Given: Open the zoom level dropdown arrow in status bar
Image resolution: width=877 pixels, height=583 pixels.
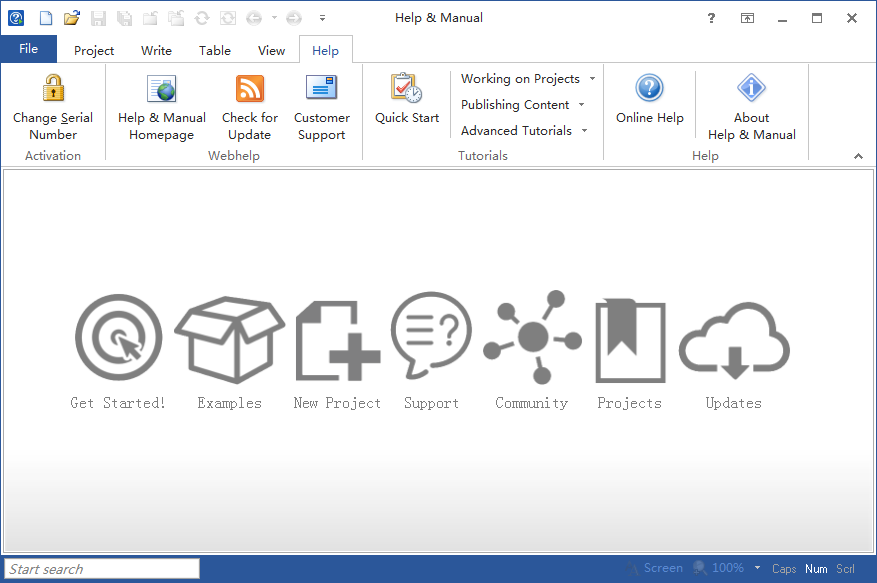Looking at the screenshot, I should (757, 568).
